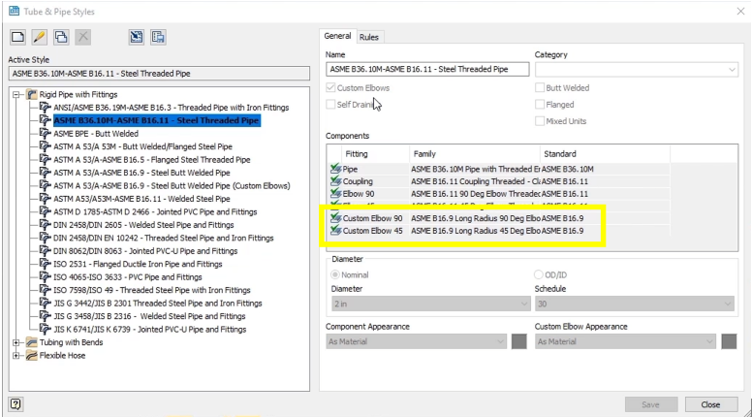Click the style Name input field
The width and height of the screenshot is (754, 417).
tap(427, 69)
